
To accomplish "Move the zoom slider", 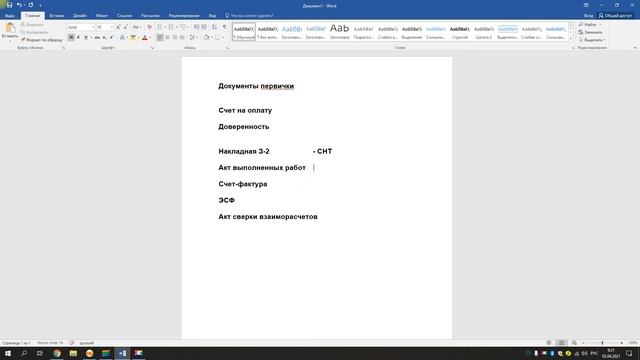I will point(602,343).
